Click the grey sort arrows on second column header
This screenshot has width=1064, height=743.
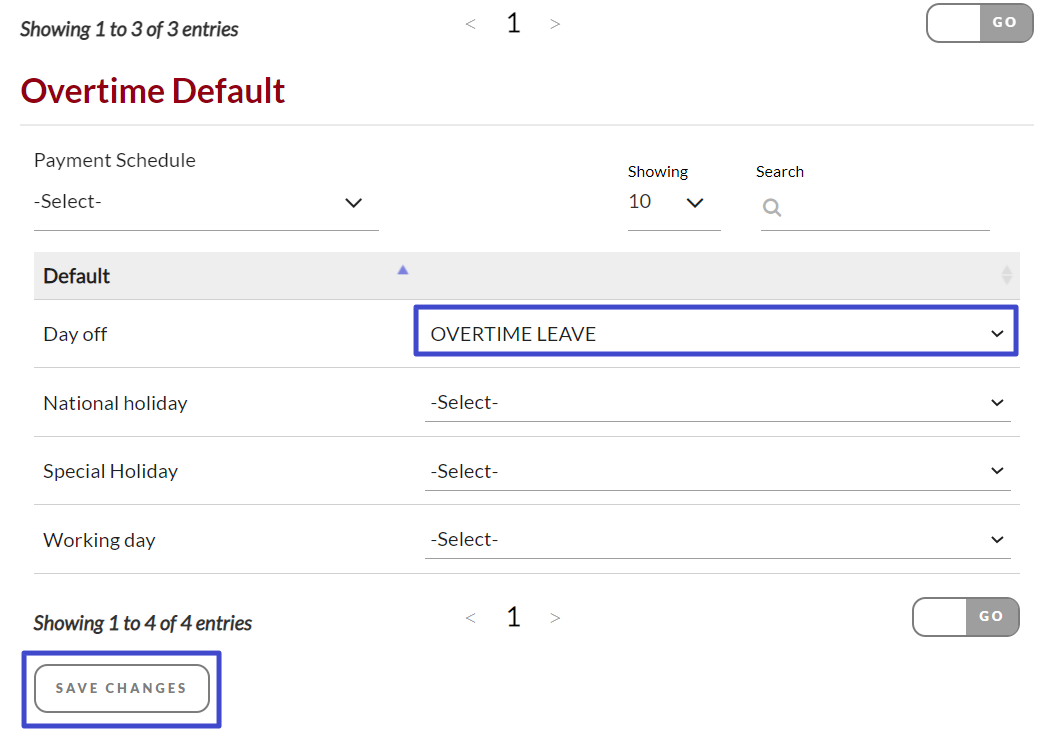tap(1006, 275)
